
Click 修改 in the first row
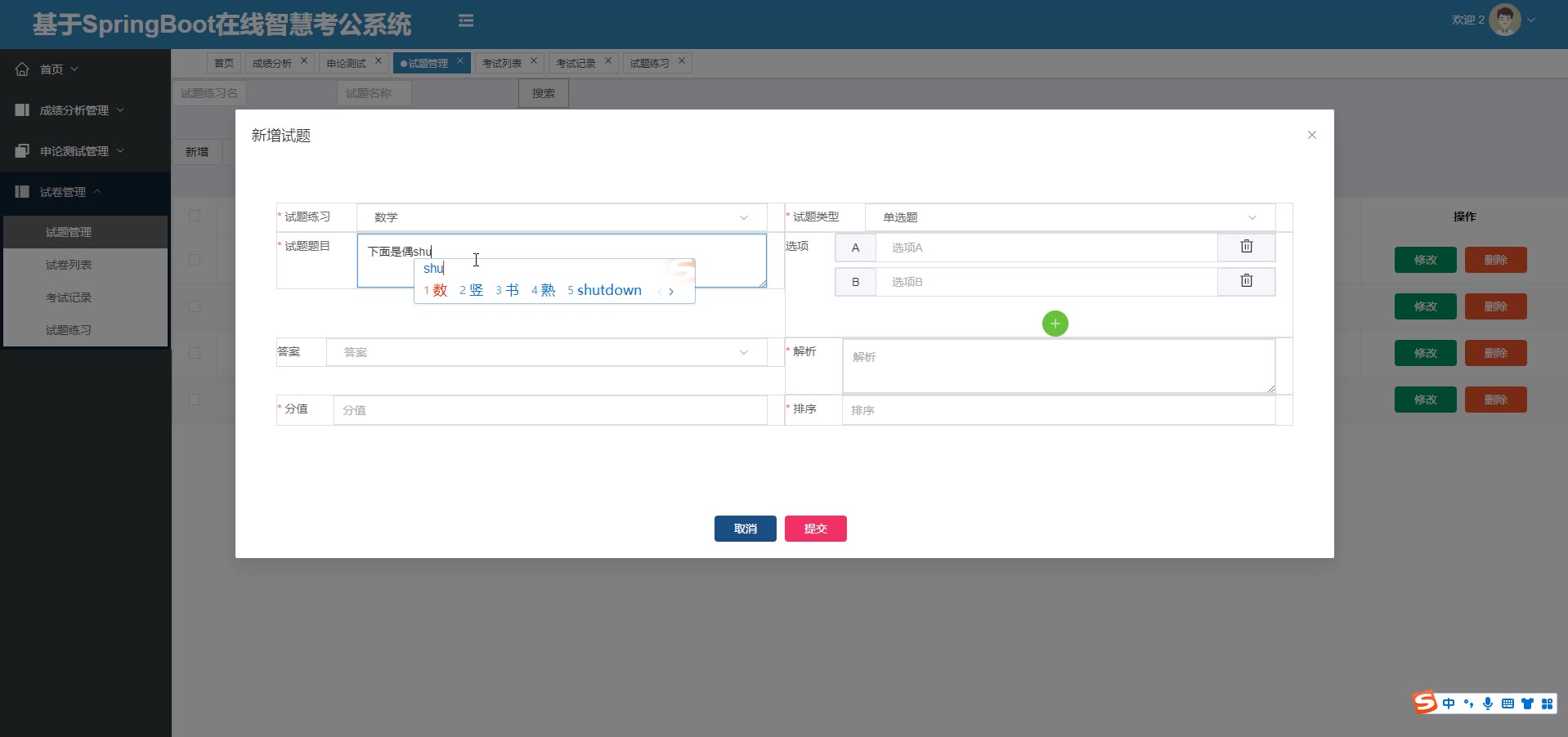click(x=1426, y=260)
